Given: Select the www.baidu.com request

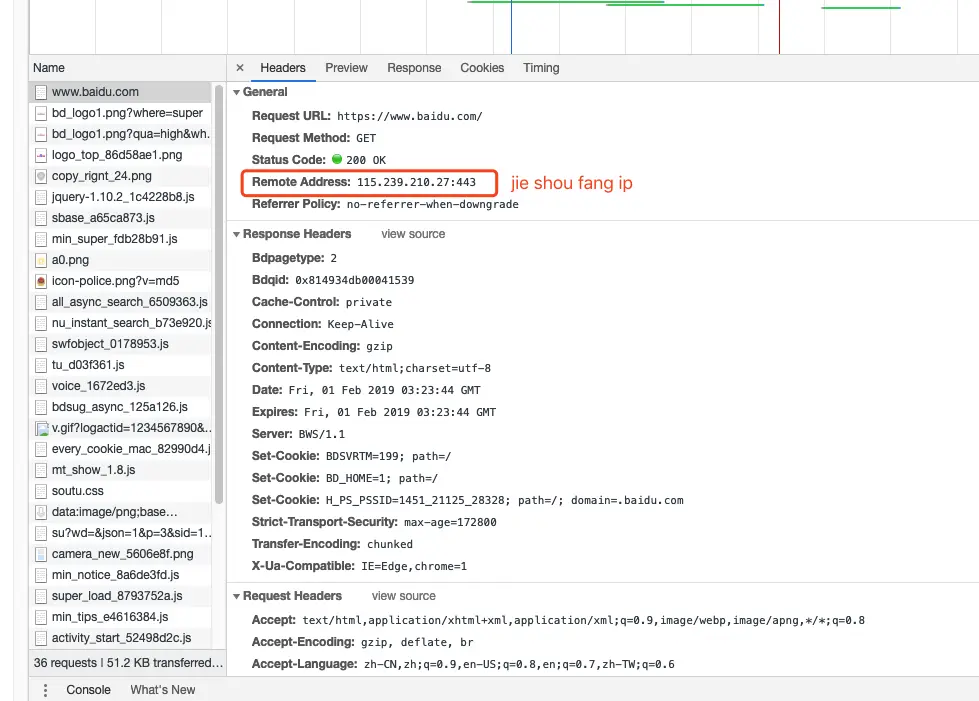Looking at the screenshot, I should (120, 92).
